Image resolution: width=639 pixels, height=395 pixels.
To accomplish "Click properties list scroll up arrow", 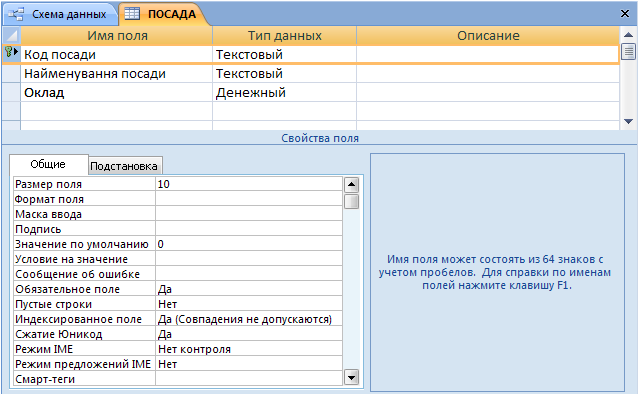I will click(x=351, y=185).
